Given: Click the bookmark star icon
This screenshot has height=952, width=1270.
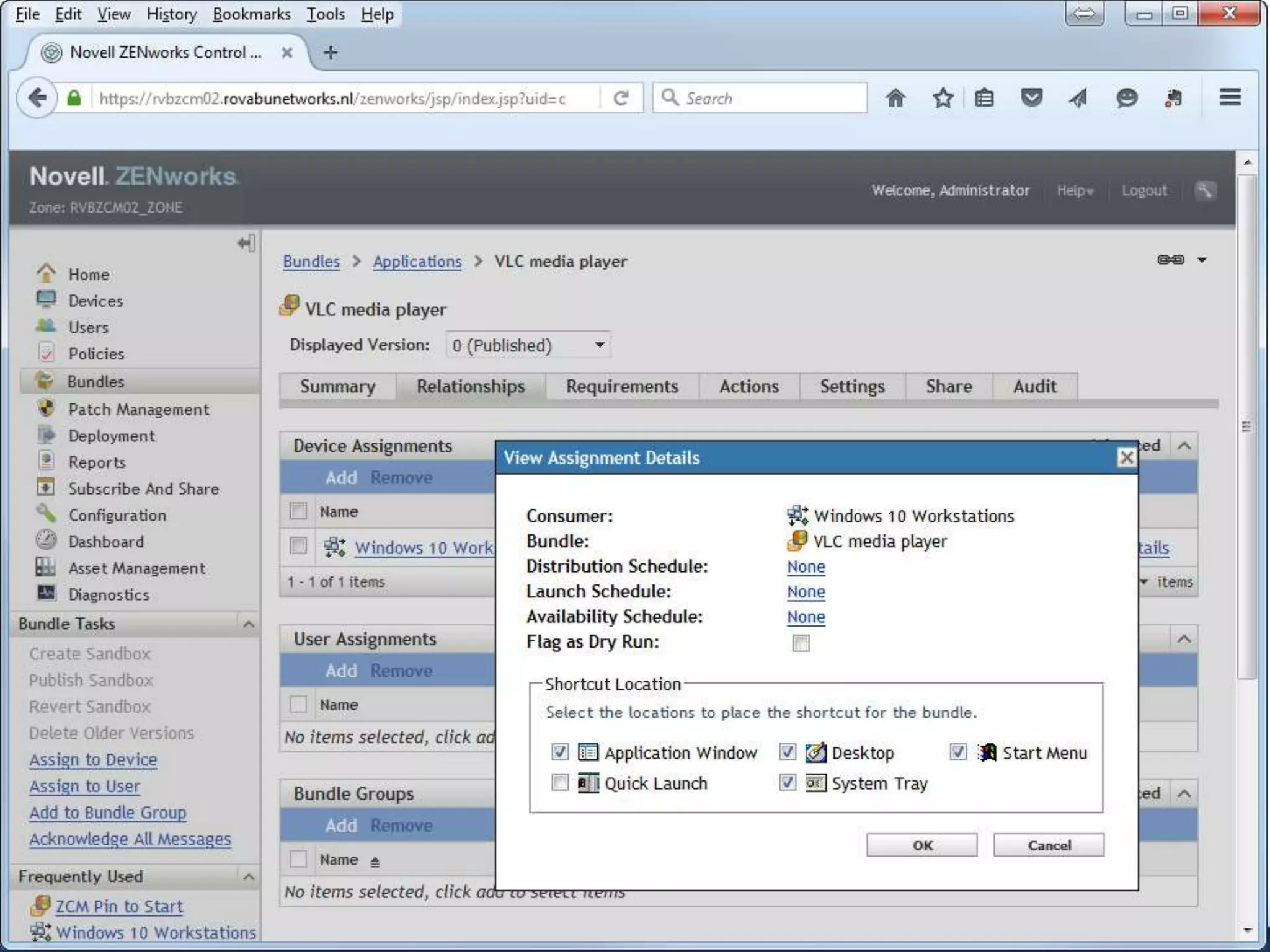Looking at the screenshot, I should (943, 98).
